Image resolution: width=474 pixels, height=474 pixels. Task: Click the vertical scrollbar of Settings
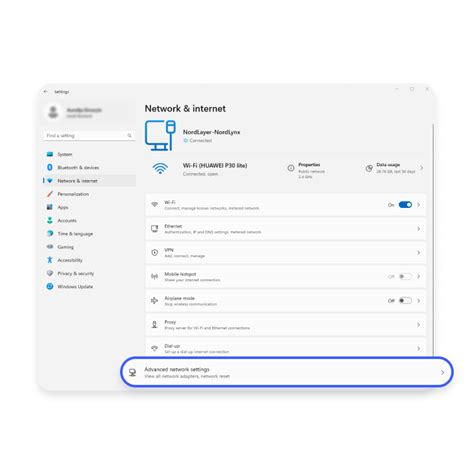point(433,240)
